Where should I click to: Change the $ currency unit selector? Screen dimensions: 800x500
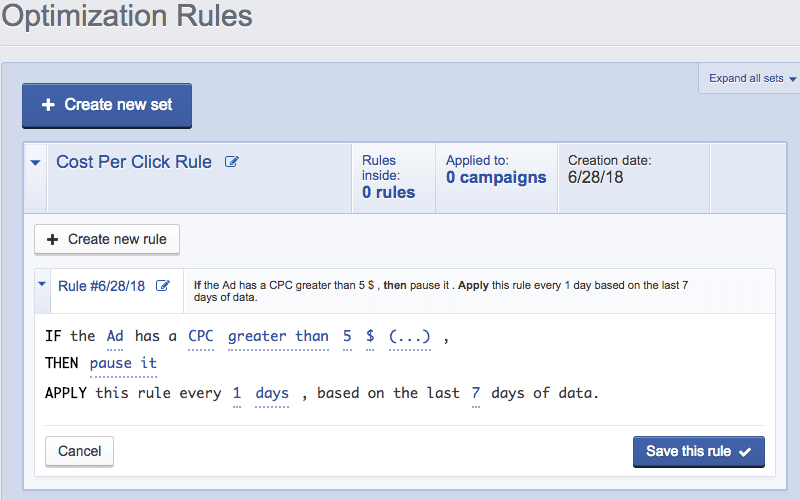click(370, 337)
